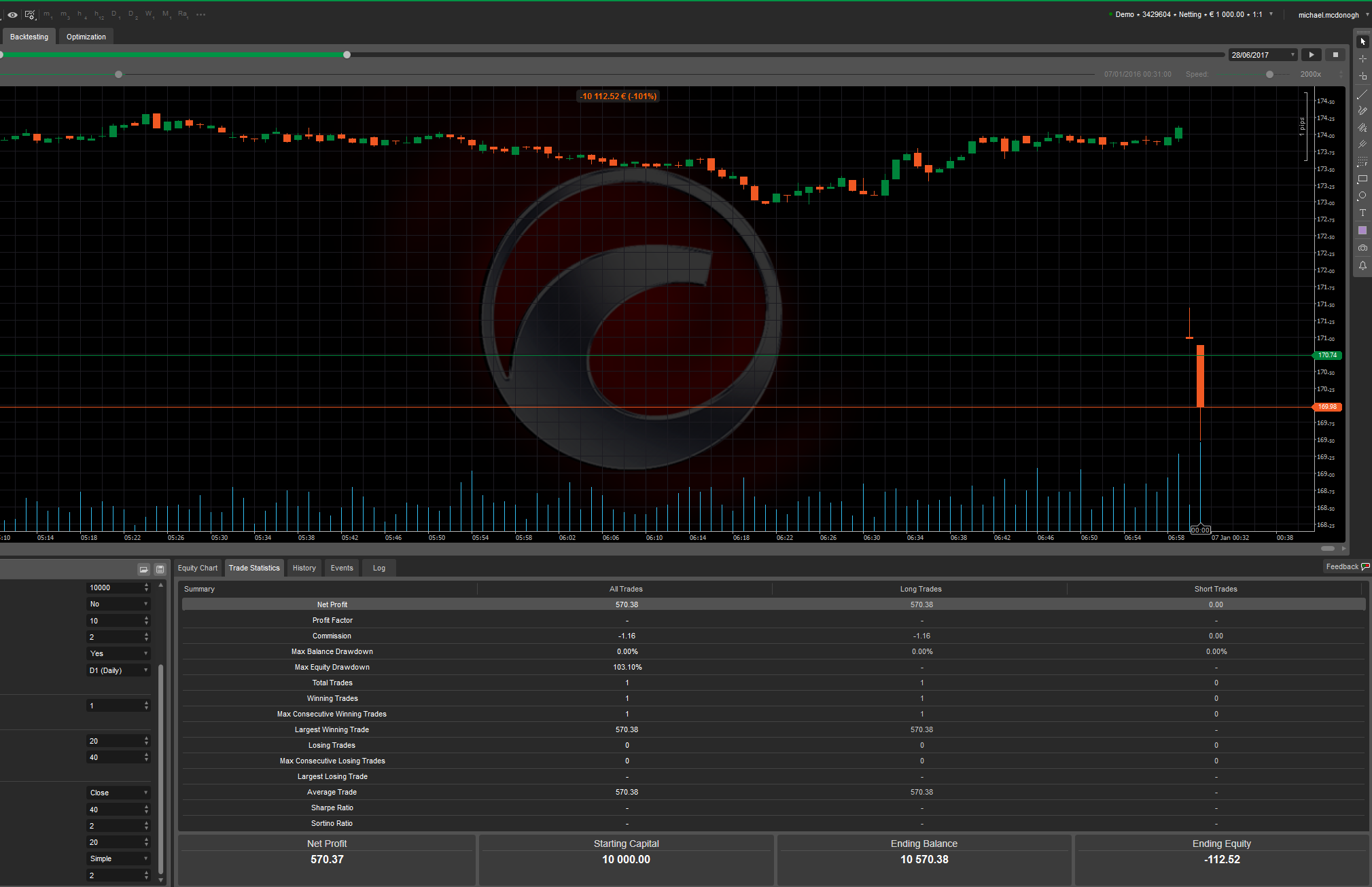Take a chart snapshot with camera icon
1372x887 pixels.
(1362, 248)
